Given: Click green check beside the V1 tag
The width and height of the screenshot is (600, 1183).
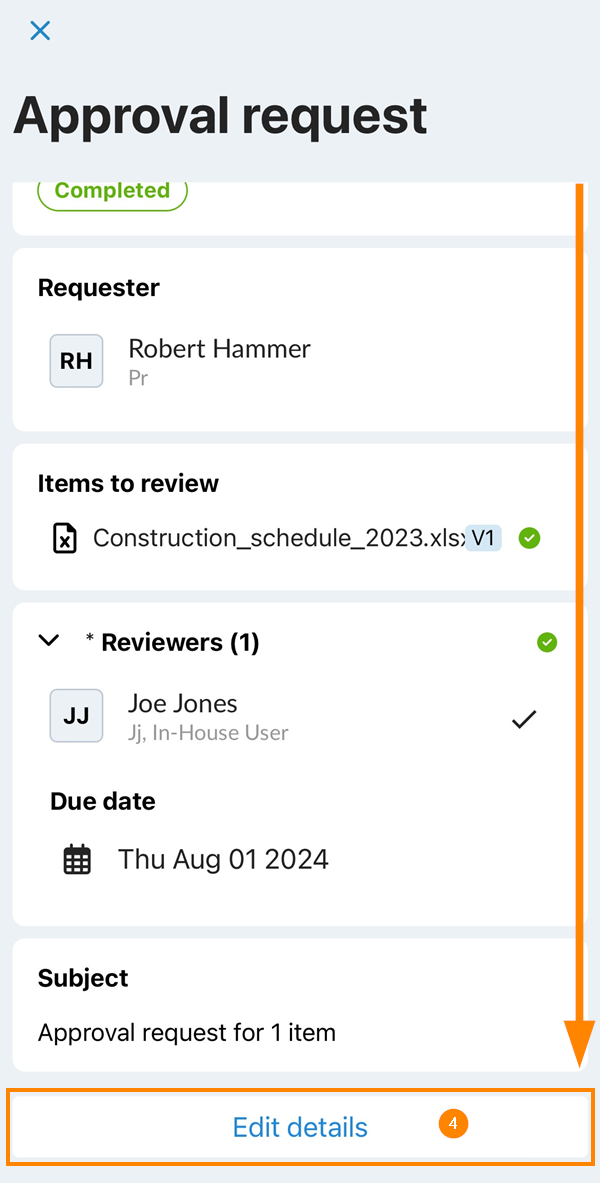Looking at the screenshot, I should tap(530, 539).
